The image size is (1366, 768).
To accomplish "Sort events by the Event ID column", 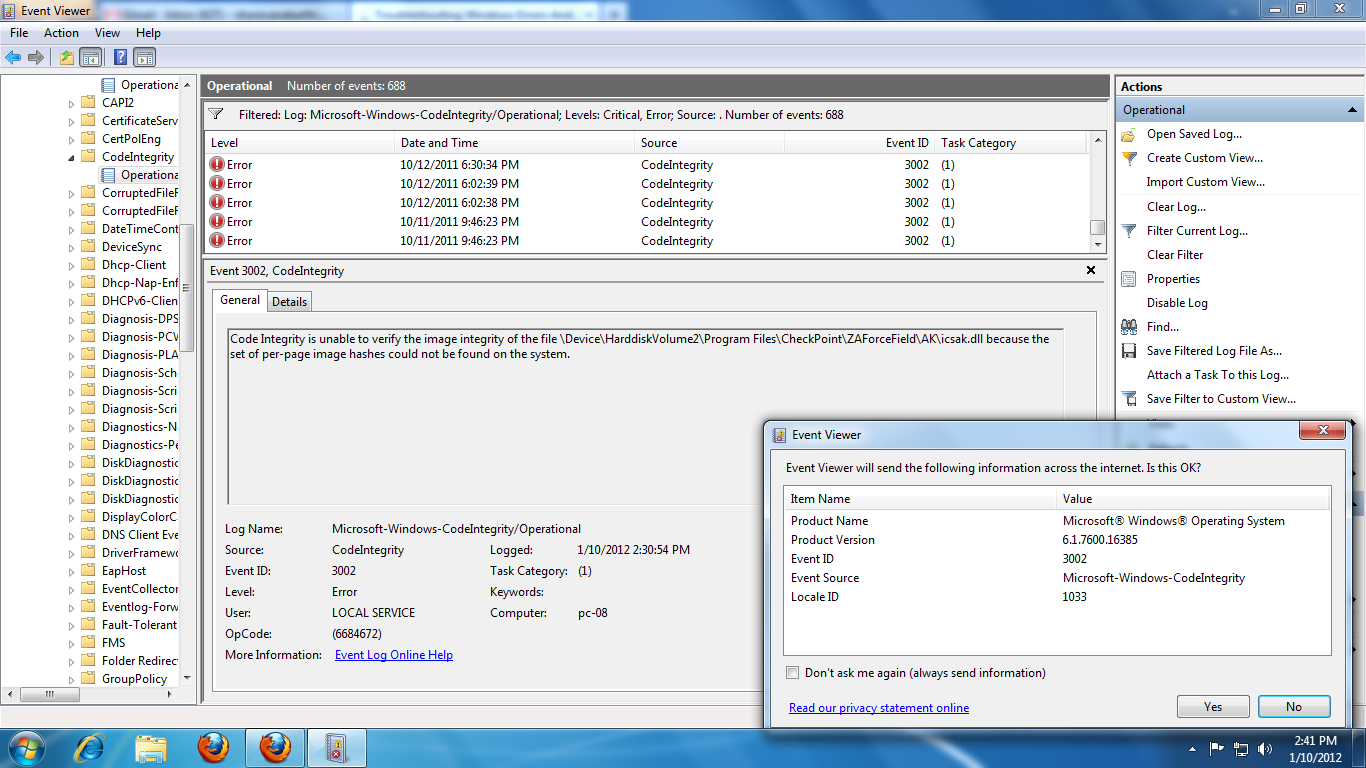I will [x=860, y=143].
